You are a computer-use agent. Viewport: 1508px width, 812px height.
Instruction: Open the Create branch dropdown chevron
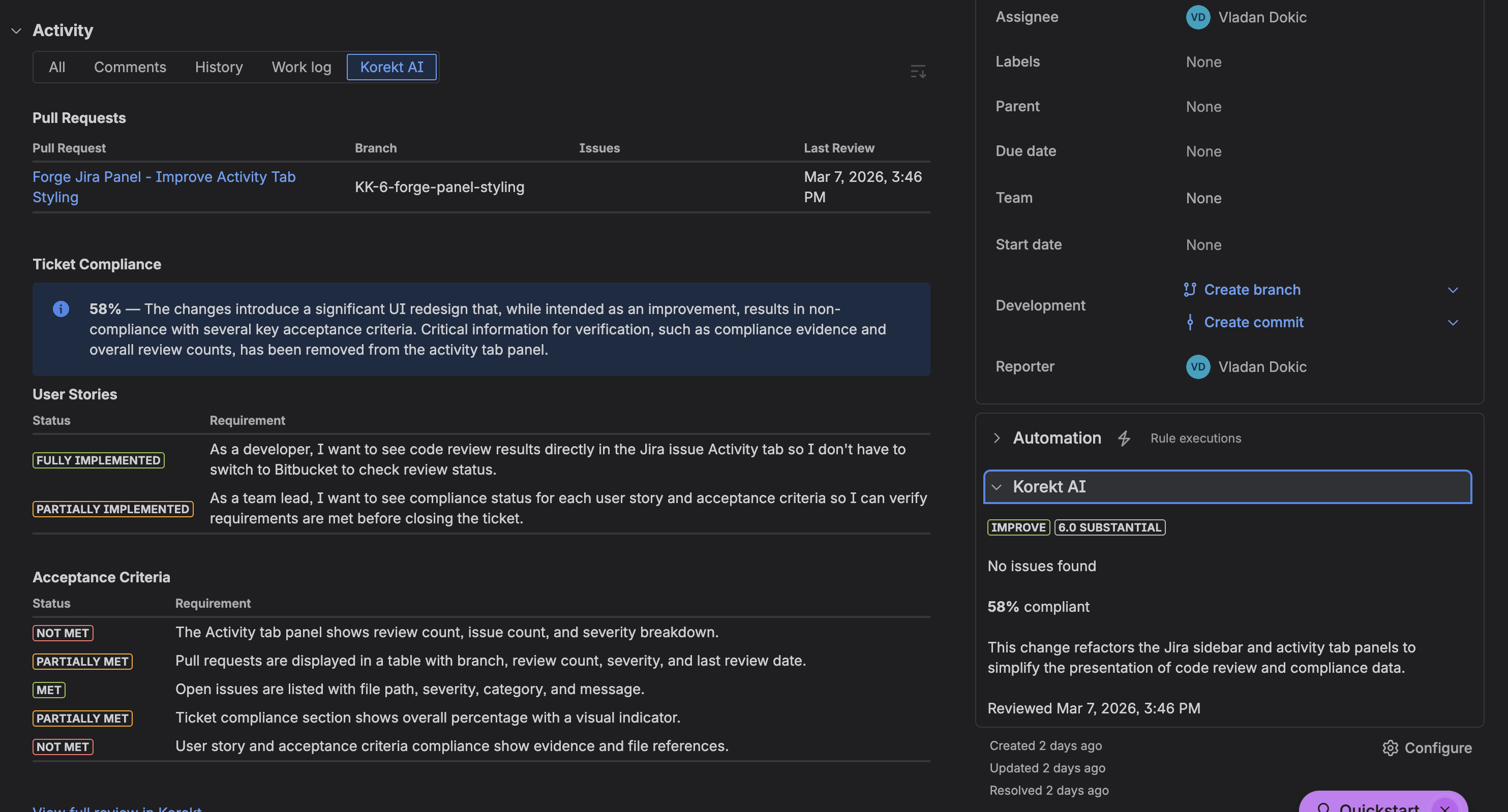coord(1454,290)
